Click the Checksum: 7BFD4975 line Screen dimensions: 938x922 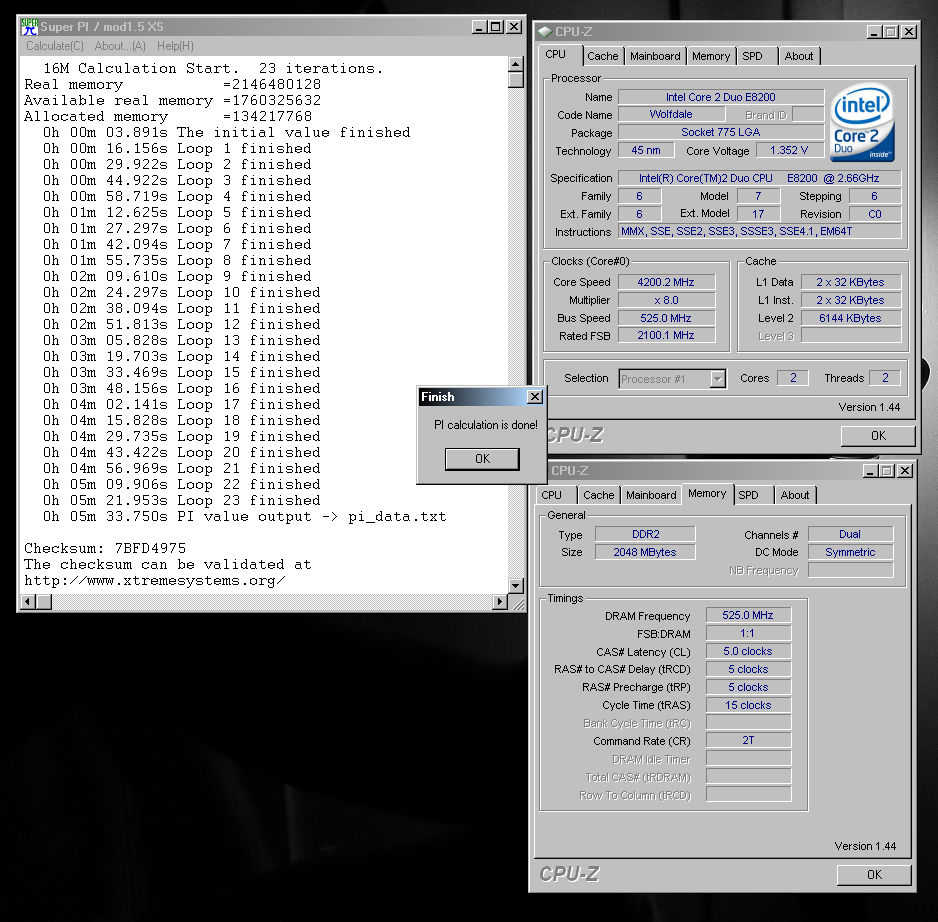pos(105,549)
